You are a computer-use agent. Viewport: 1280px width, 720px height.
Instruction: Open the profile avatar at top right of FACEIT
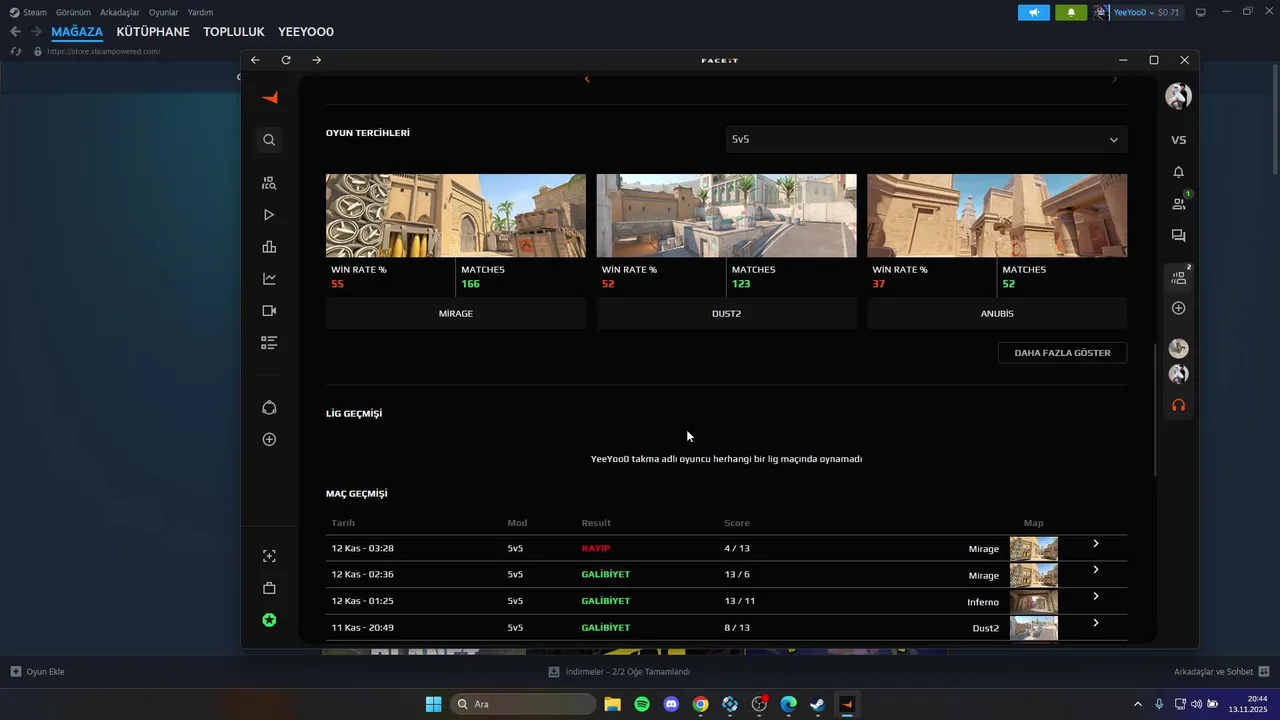pyautogui.click(x=1178, y=96)
